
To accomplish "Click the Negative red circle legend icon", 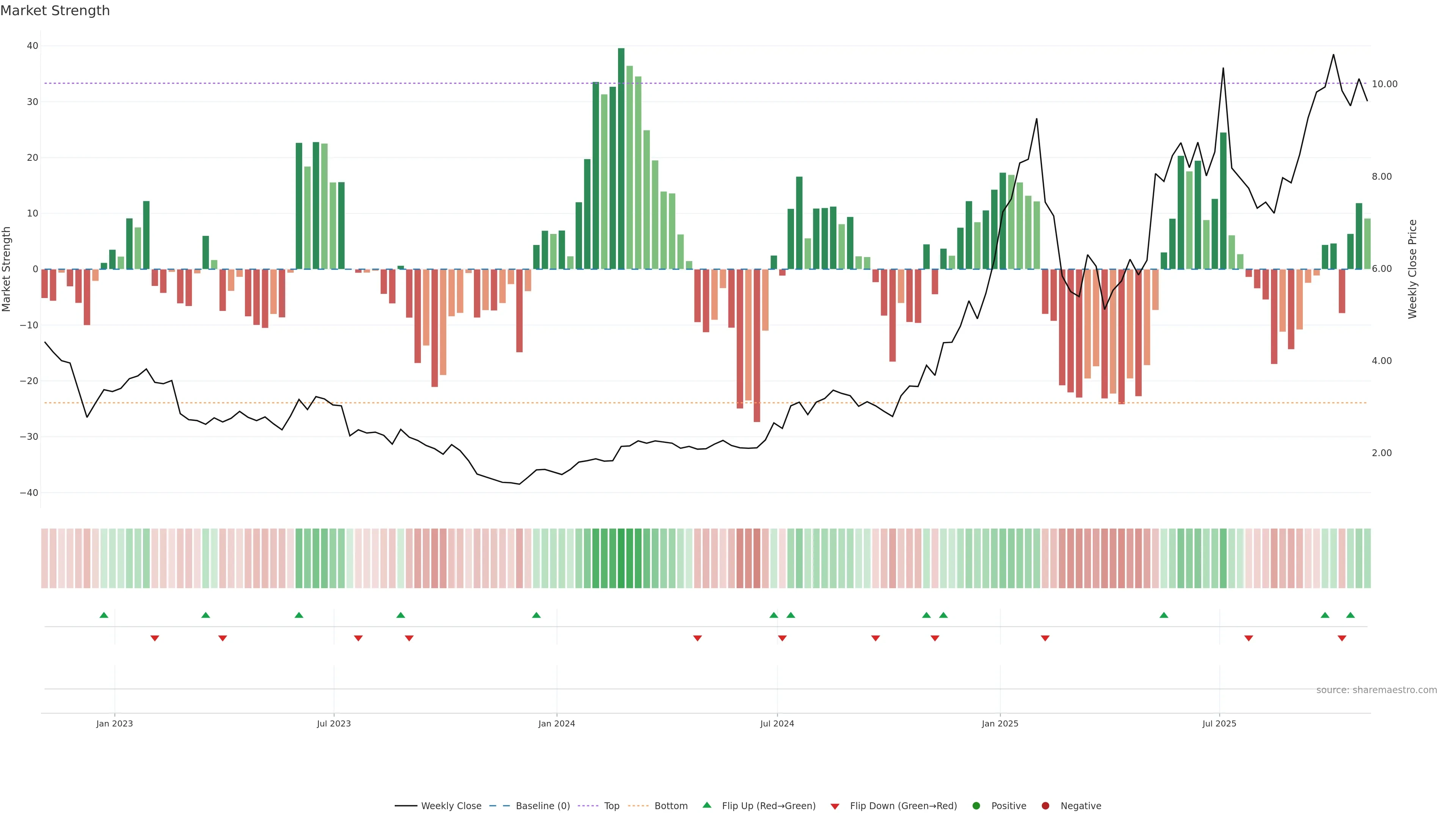I will click(1045, 805).
